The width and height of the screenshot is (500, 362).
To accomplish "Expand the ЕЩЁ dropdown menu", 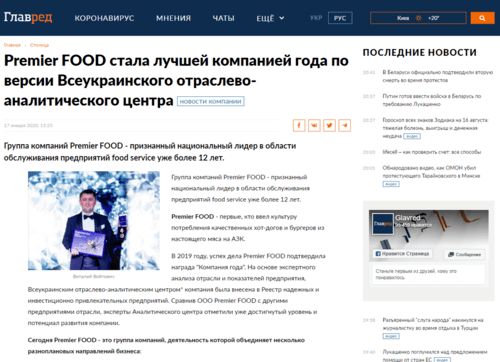I will tap(270, 18).
